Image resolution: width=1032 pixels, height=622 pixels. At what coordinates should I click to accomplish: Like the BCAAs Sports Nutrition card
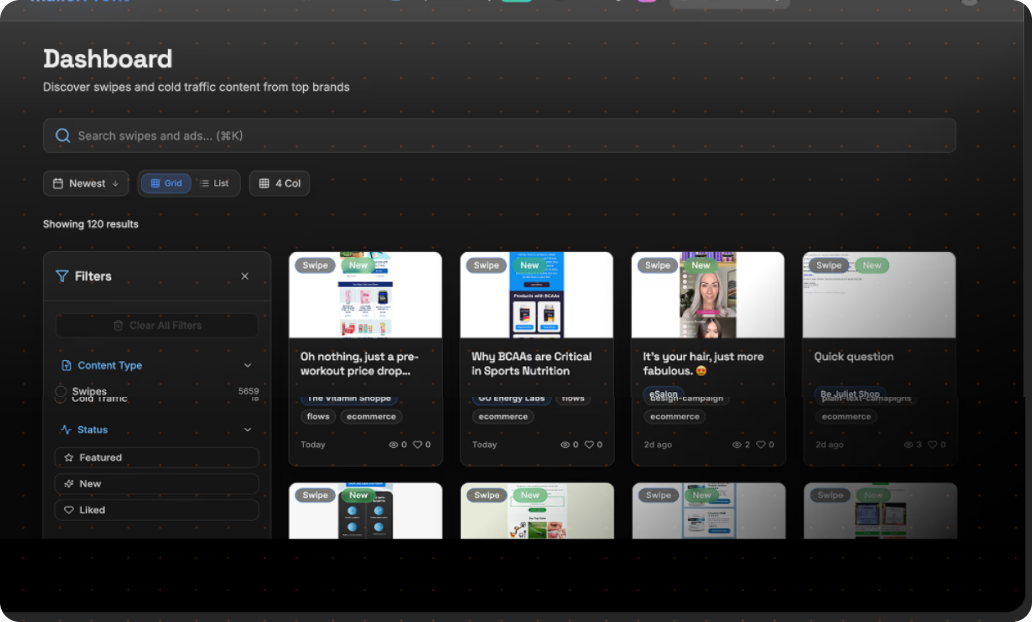click(x=589, y=445)
